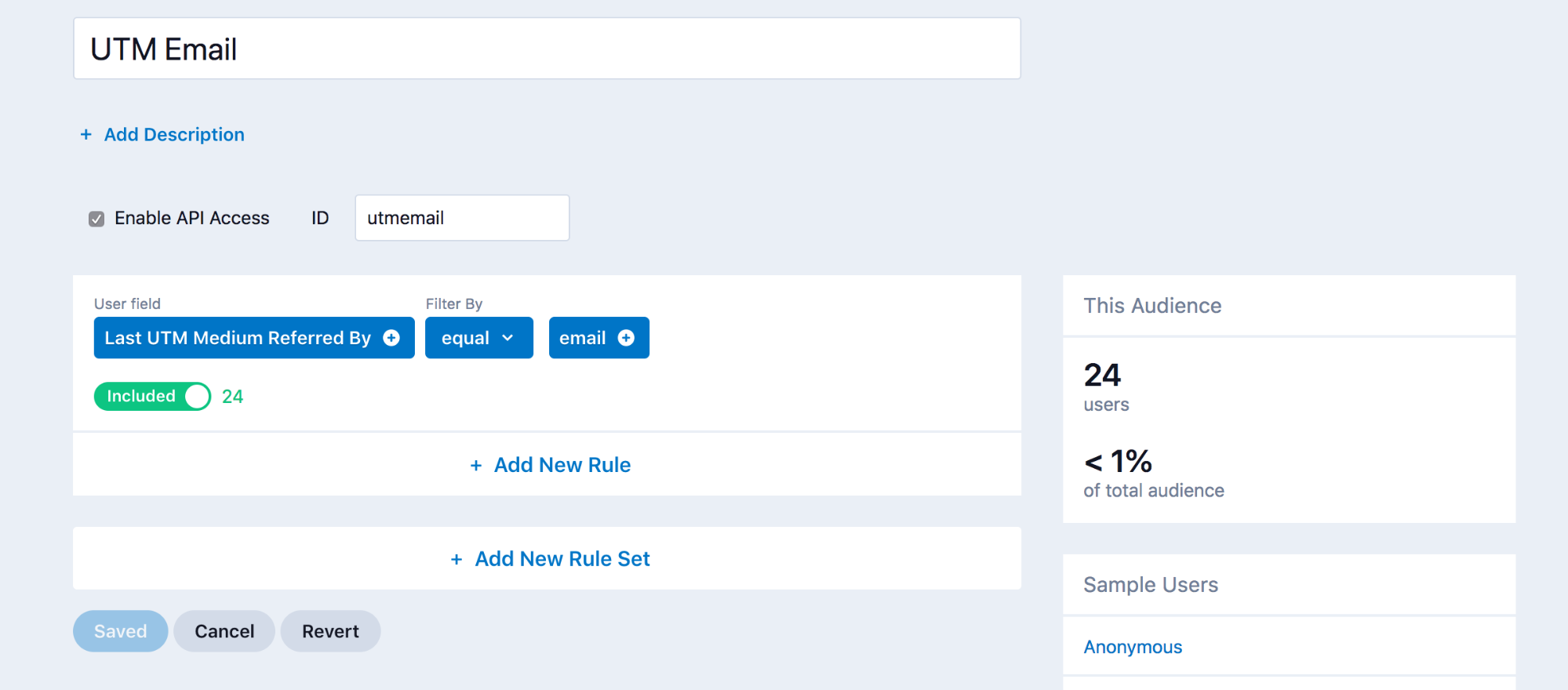Select the Last UTM Medium Referred By field
The image size is (1568, 690).
point(237,338)
